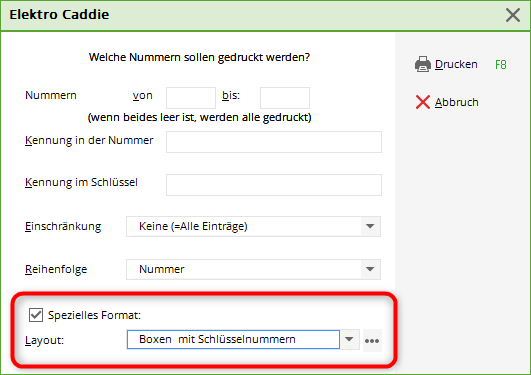Click the Abbruch button label
This screenshot has height=375, width=531.
tap(456, 102)
